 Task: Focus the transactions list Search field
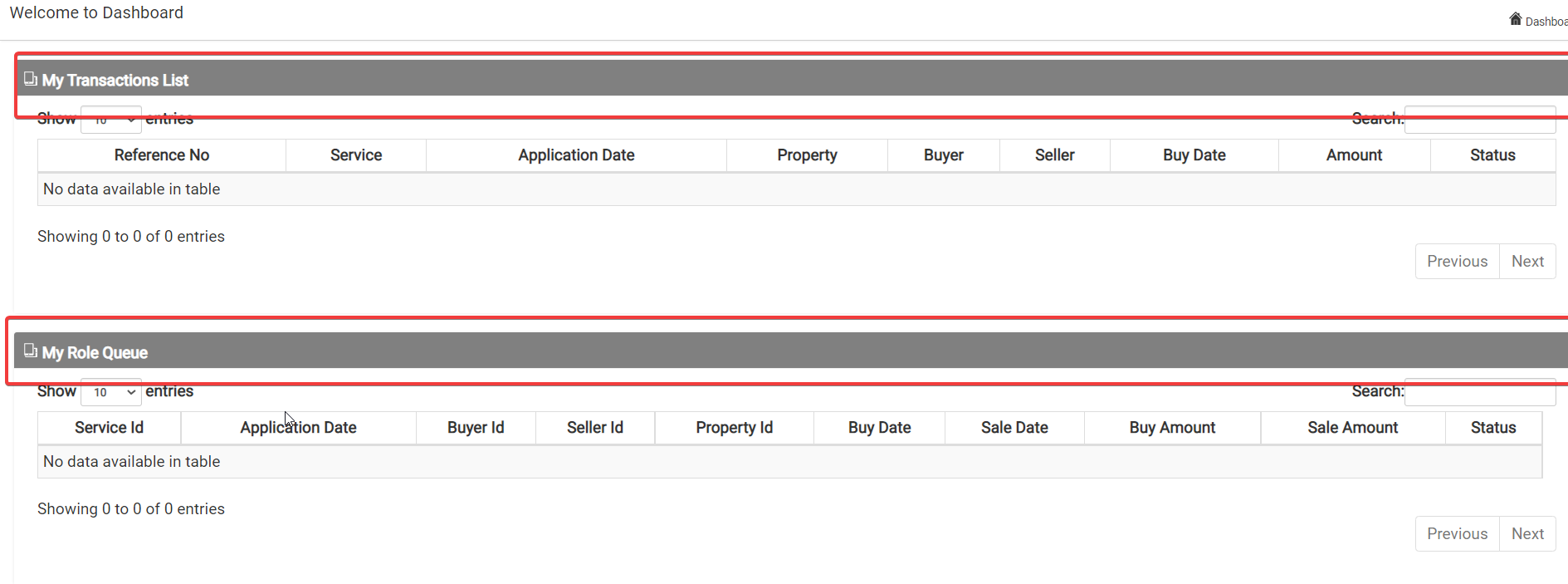pos(1480,120)
